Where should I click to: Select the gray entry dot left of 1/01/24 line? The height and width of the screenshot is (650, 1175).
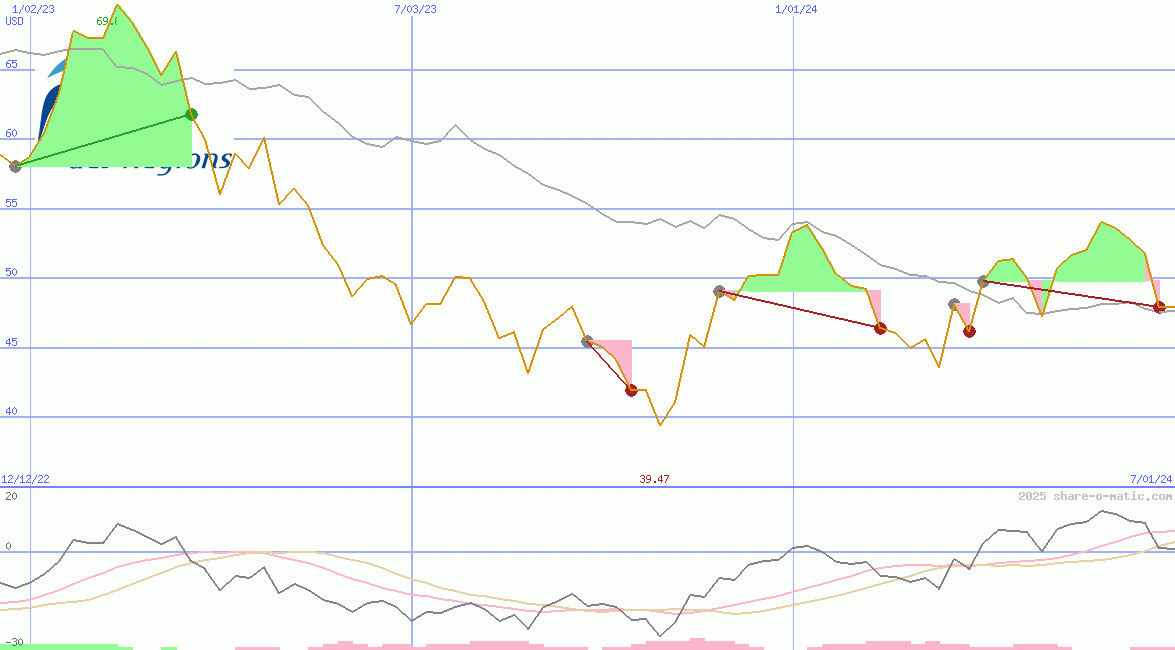pos(719,291)
